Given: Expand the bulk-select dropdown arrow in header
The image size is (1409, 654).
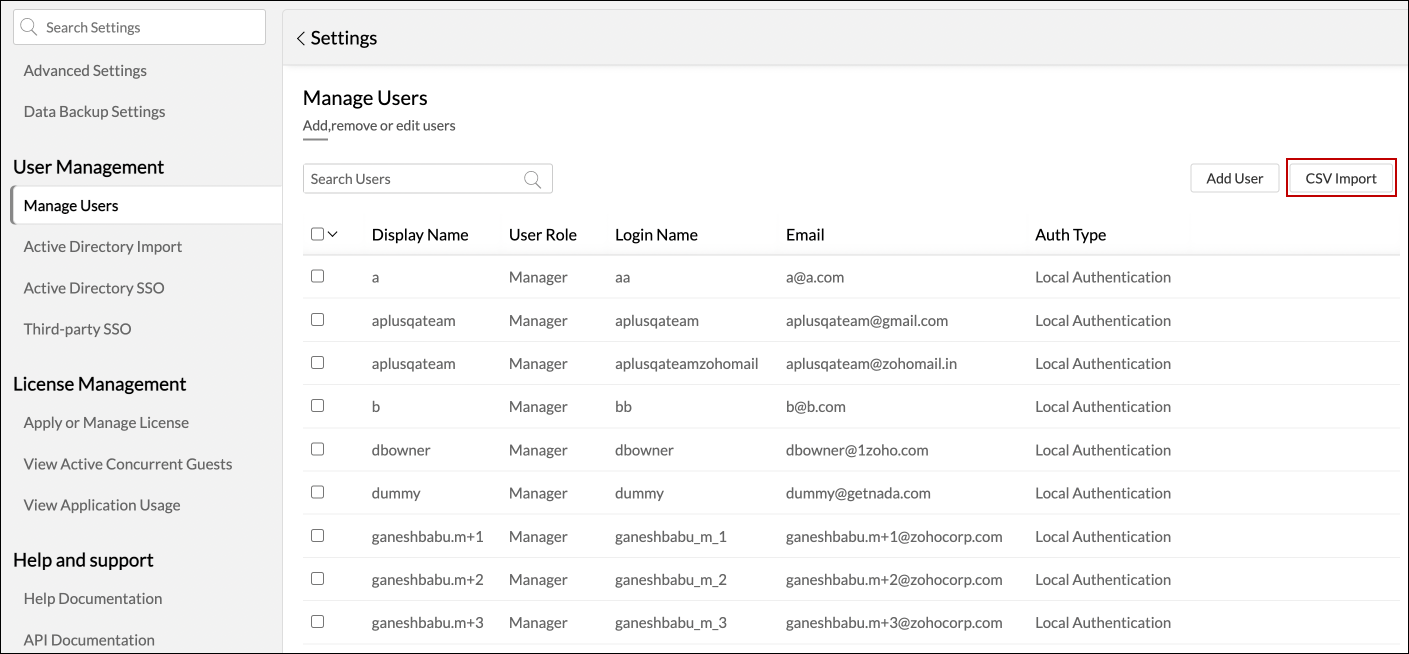Looking at the screenshot, I should click(333, 234).
